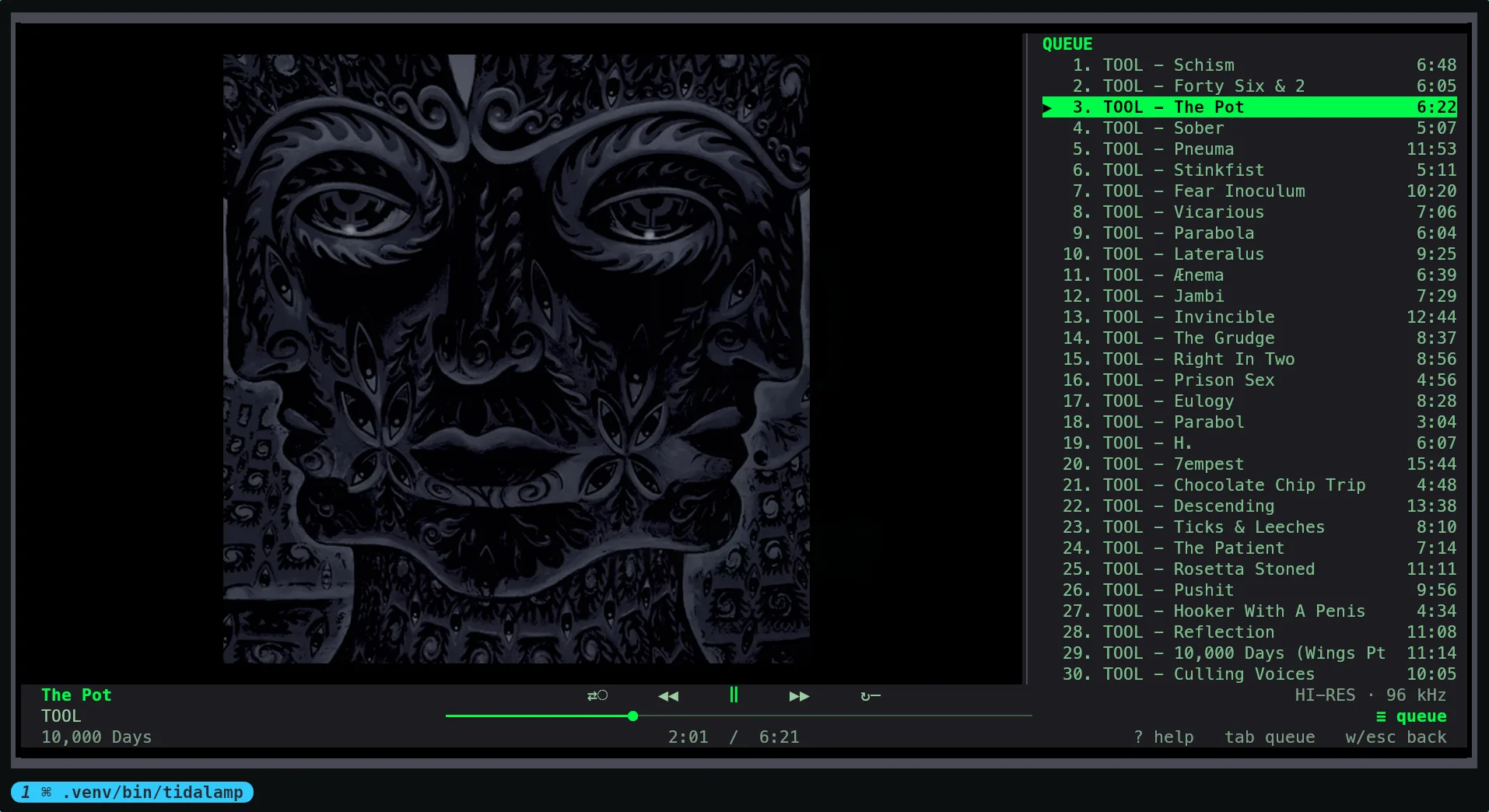The image size is (1489, 812).
Task: Click total duration 6:21
Action: [x=780, y=737]
